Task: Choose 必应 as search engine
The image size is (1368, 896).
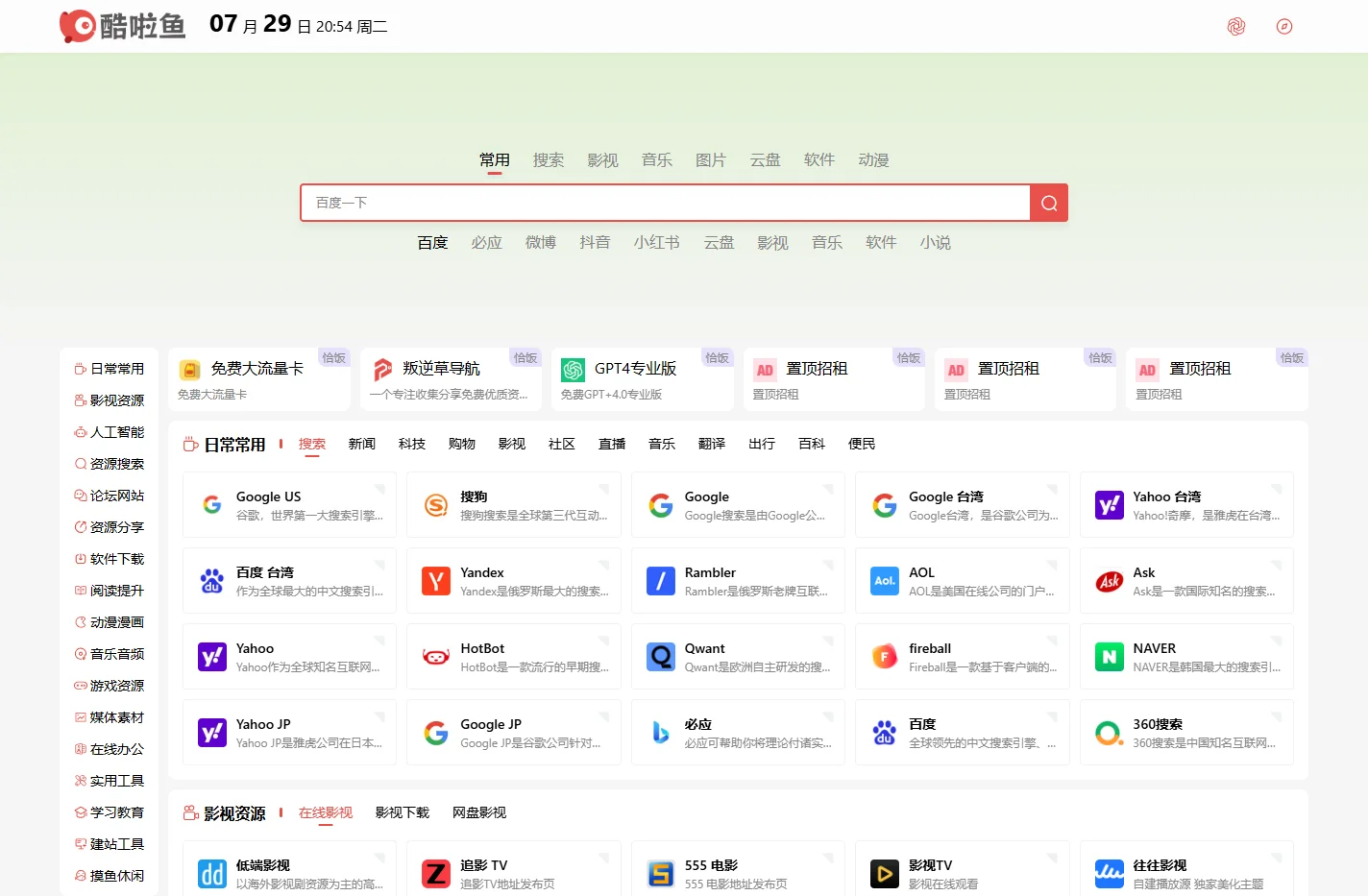Action: (x=487, y=243)
